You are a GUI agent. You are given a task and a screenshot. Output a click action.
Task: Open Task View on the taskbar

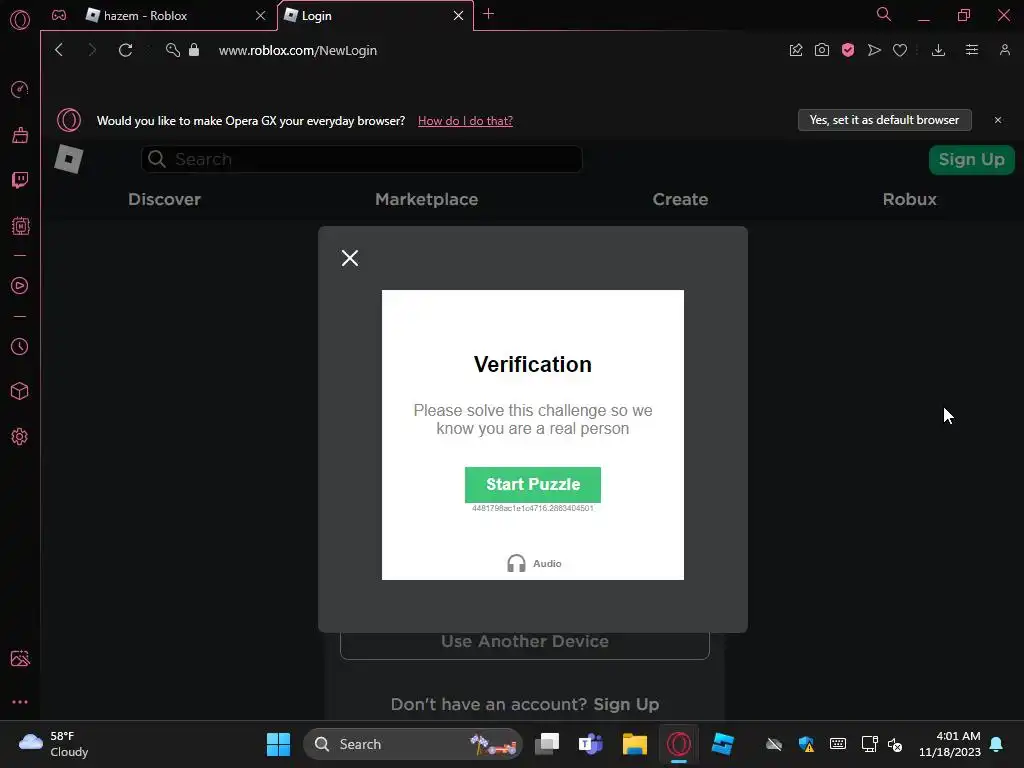pos(547,744)
